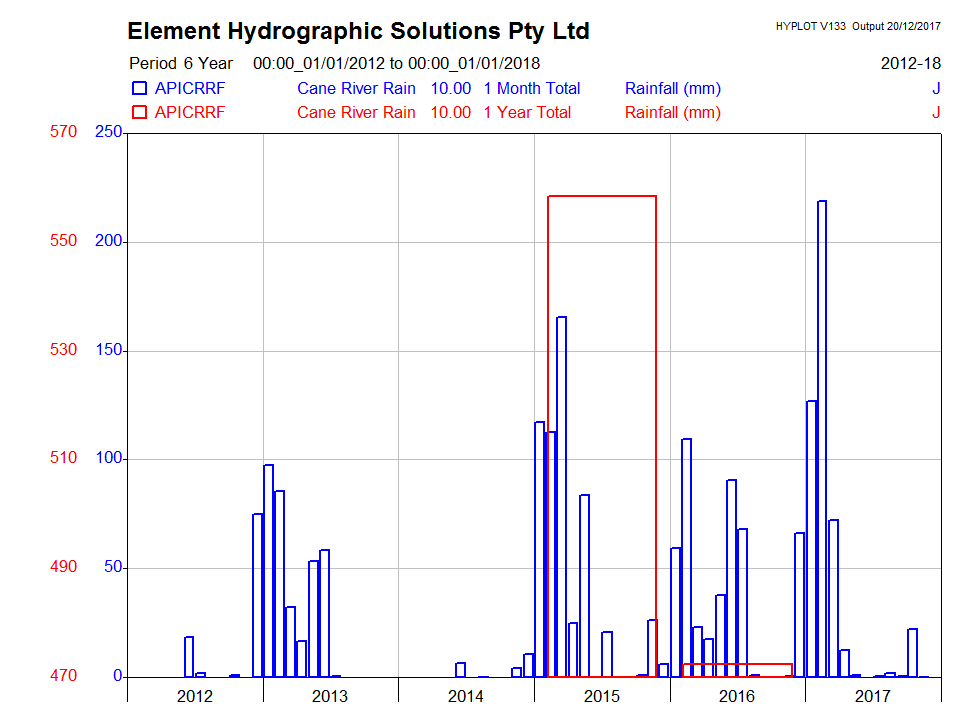Click the 2013 year label on x-axis

[330, 696]
